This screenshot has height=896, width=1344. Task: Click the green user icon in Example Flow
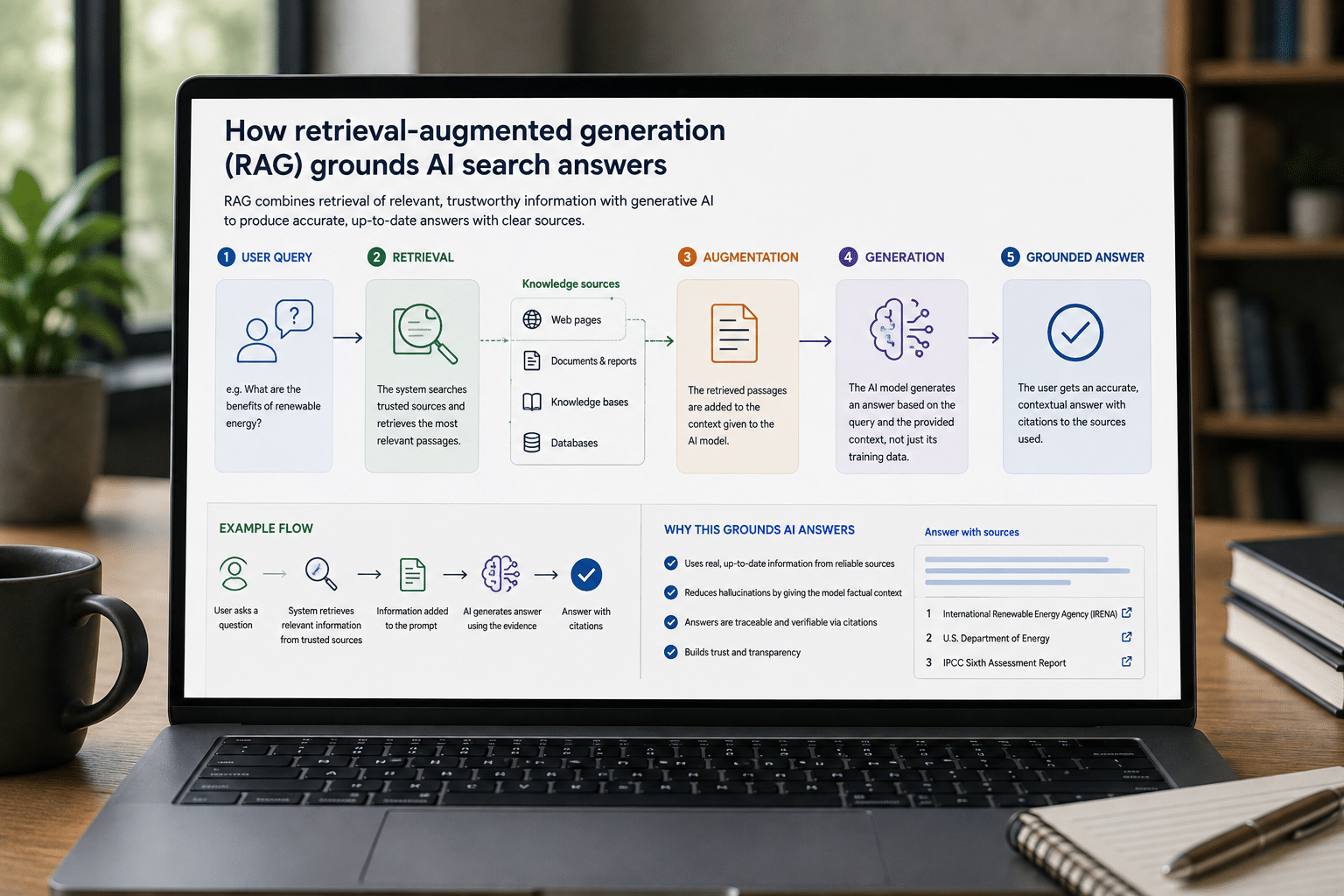[x=234, y=574]
